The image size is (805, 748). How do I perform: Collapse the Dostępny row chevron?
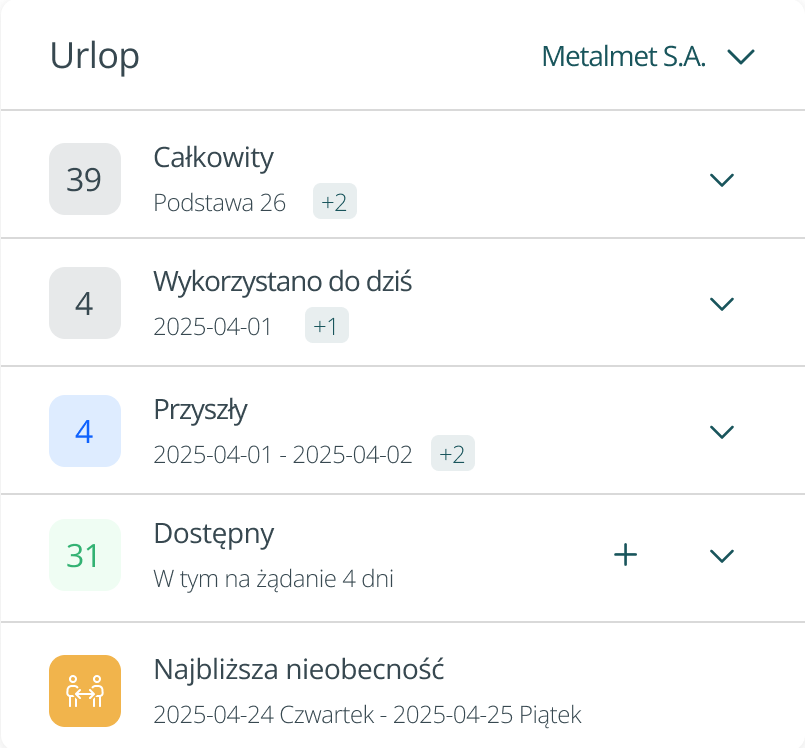[x=722, y=554]
